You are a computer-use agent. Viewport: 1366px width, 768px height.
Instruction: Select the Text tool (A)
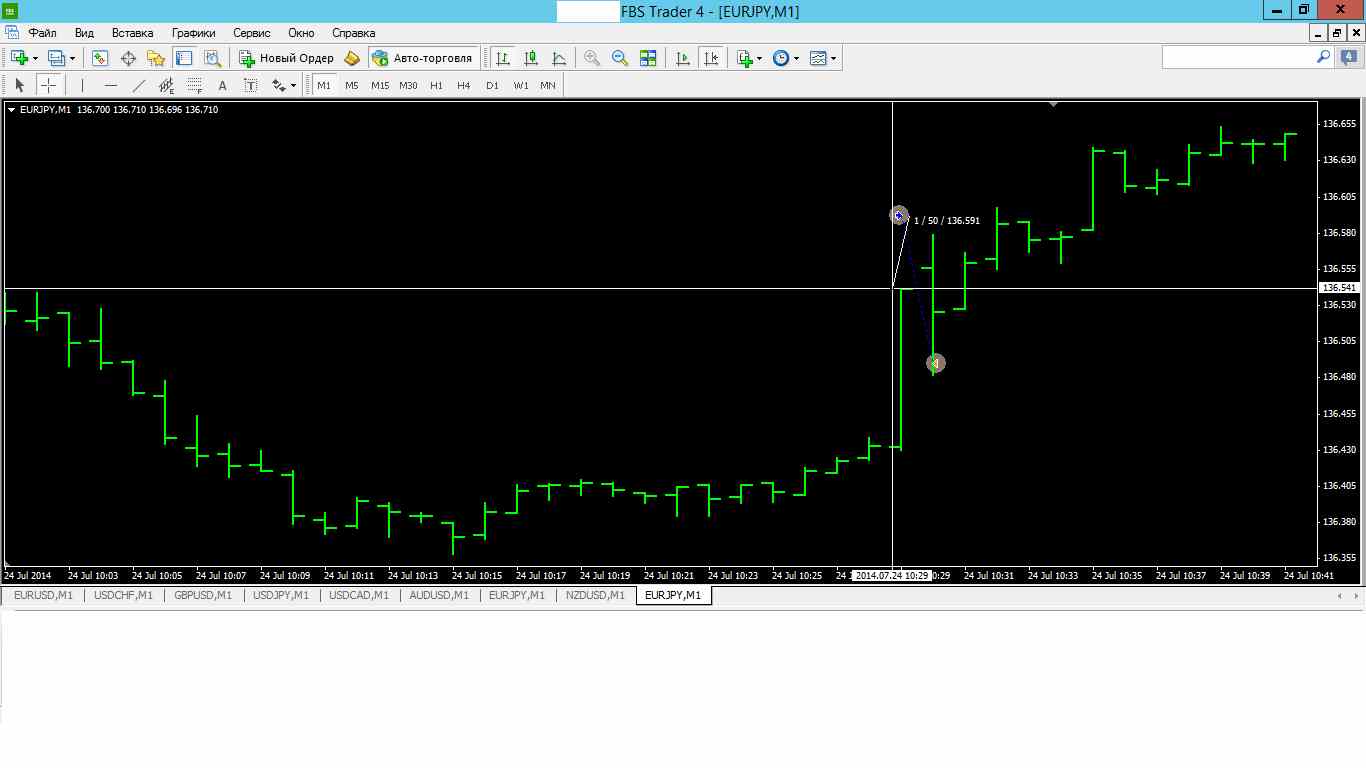click(222, 85)
